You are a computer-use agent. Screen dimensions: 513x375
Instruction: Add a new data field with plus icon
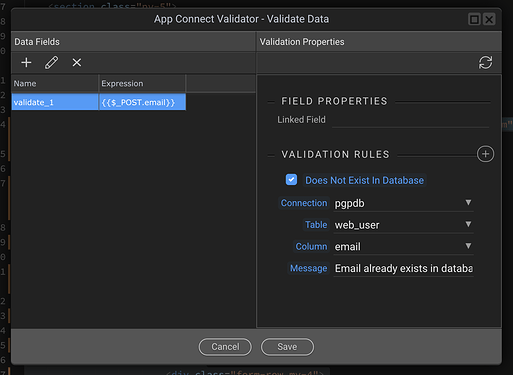[26, 62]
